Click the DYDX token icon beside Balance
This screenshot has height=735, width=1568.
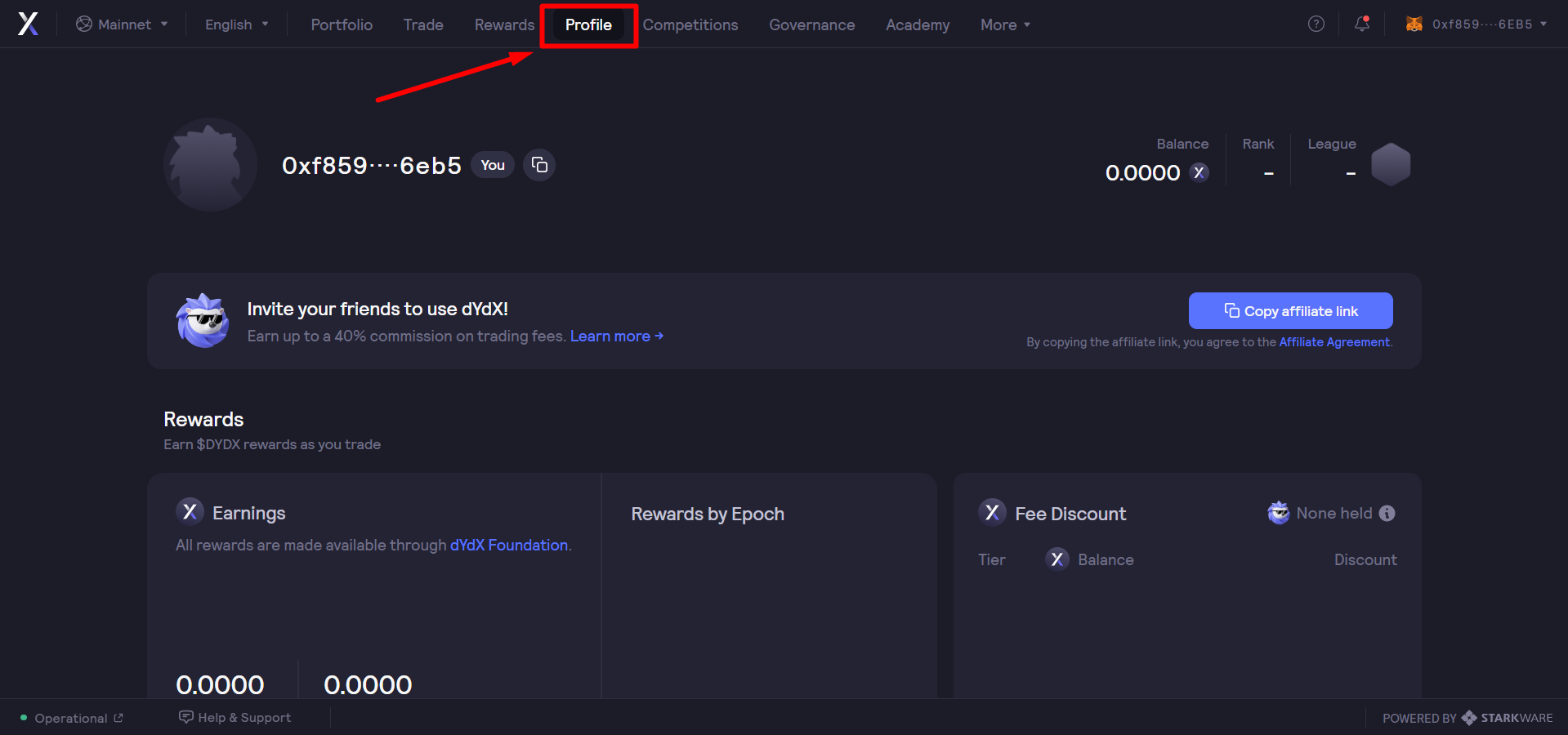click(x=1199, y=172)
